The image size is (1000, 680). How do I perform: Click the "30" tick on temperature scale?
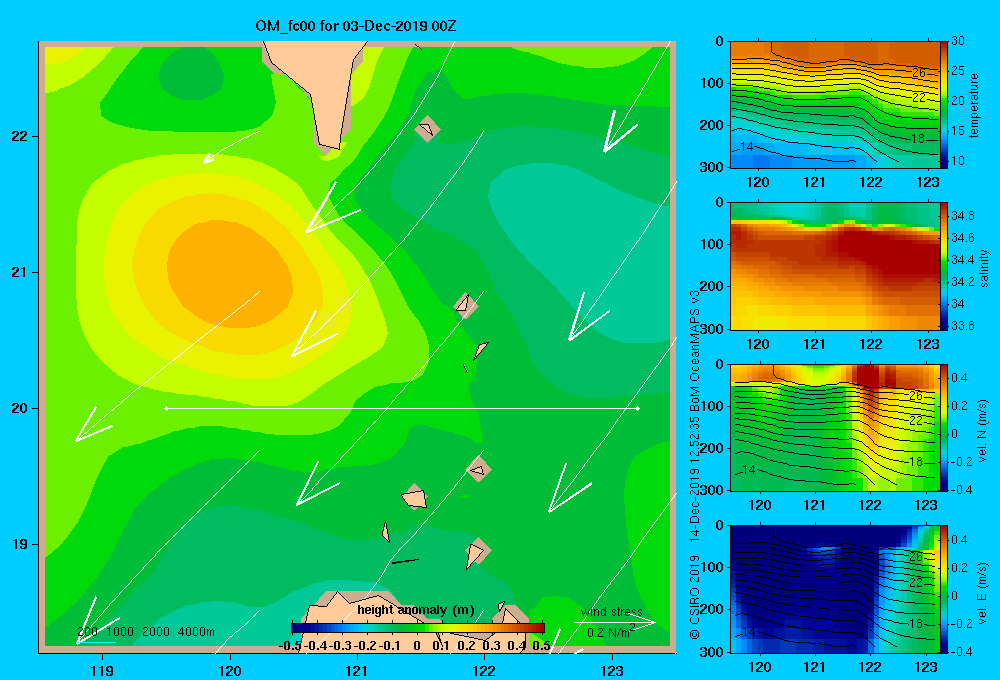click(958, 41)
